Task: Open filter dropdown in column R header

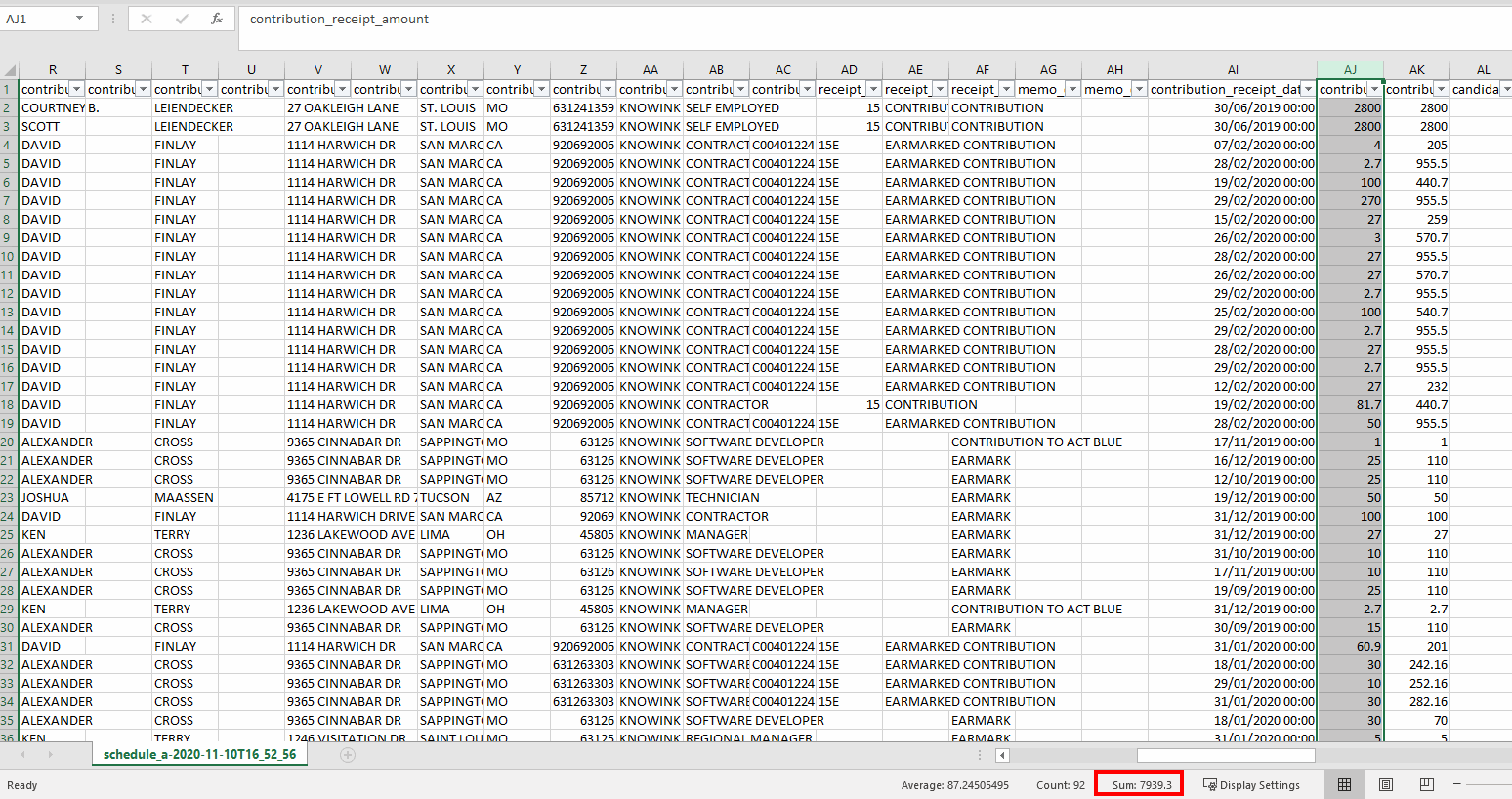Action: [76, 89]
